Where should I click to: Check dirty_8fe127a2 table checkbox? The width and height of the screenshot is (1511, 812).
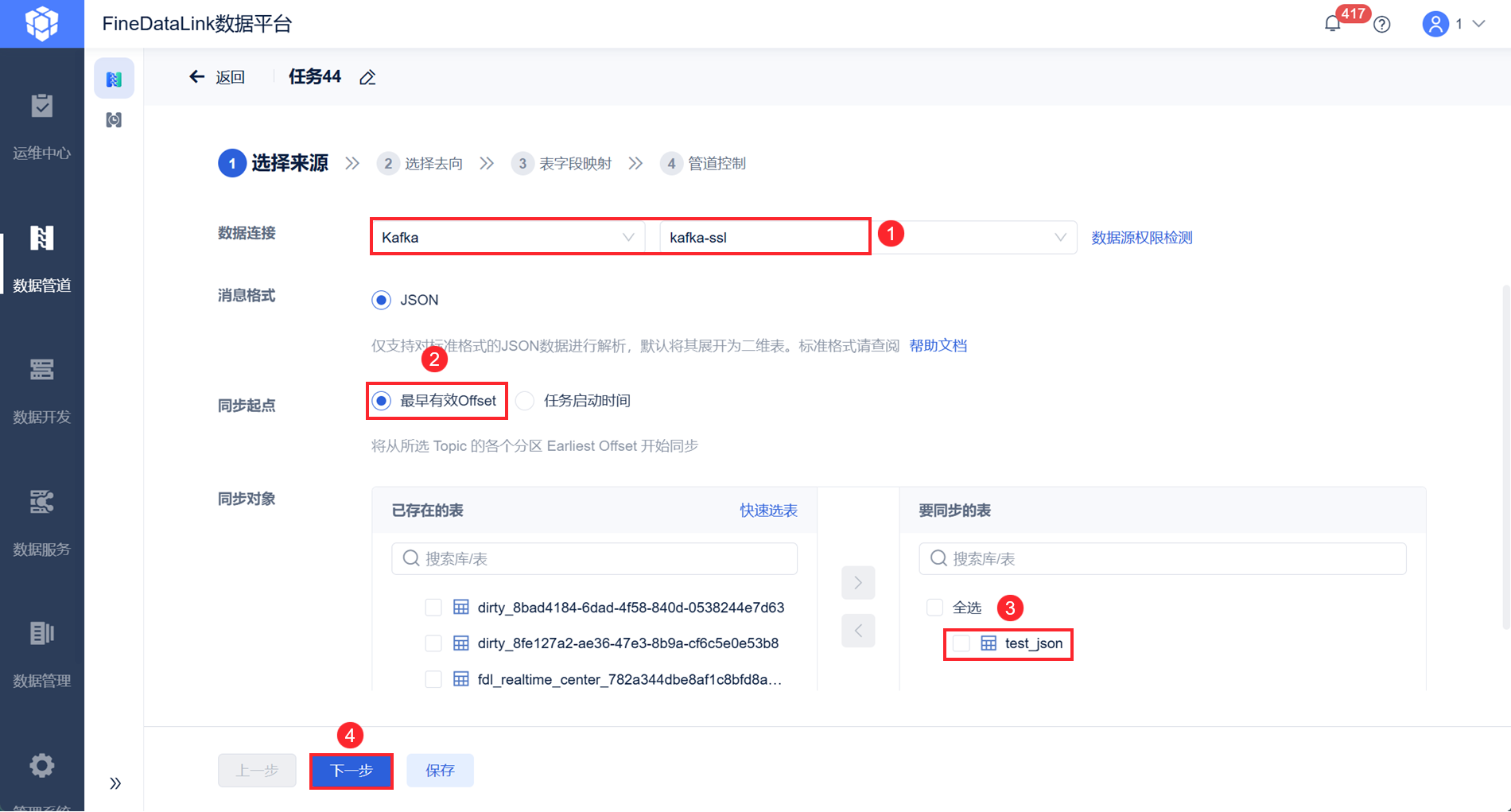[433, 643]
